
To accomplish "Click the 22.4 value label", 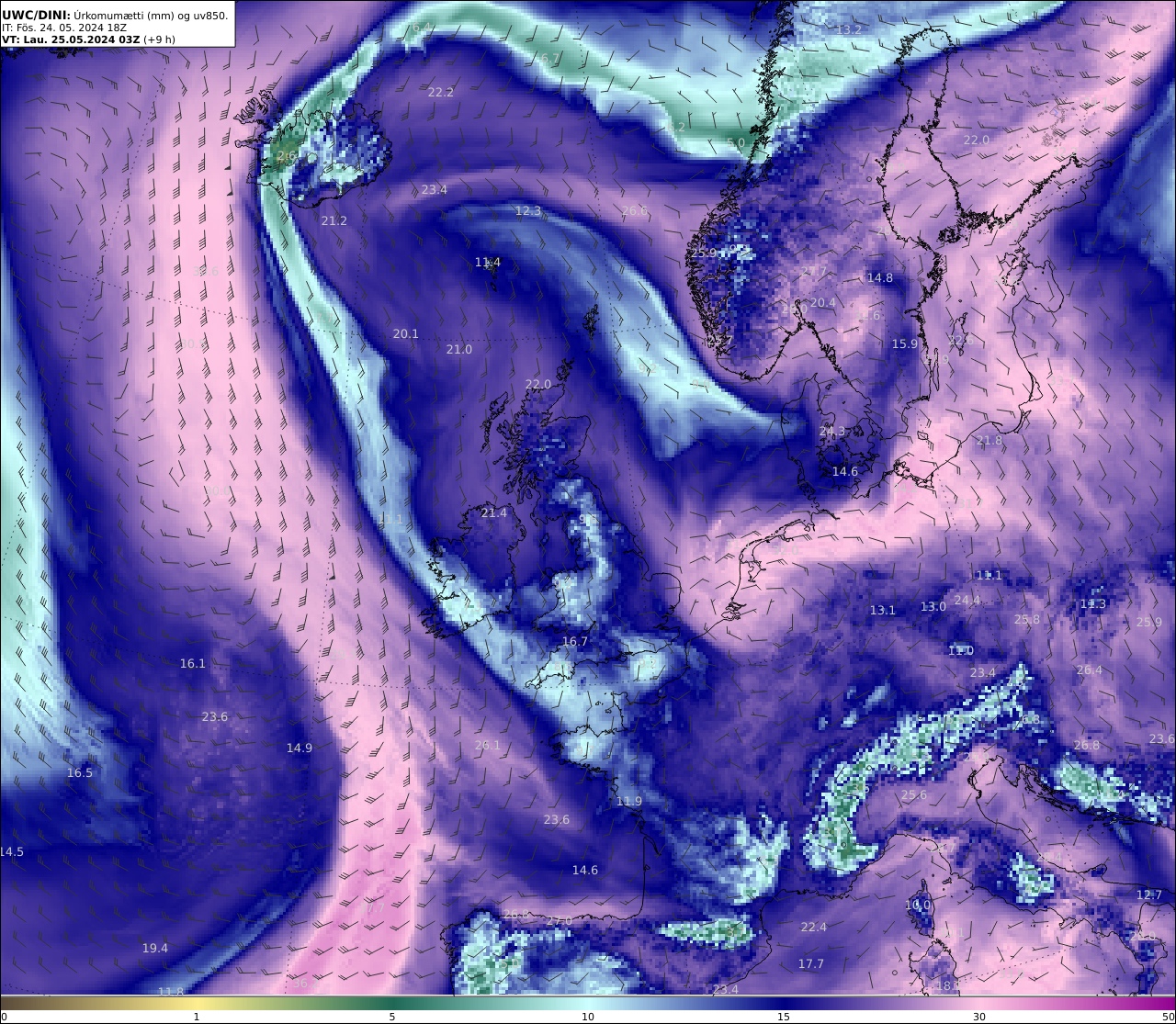I will coord(814,928).
